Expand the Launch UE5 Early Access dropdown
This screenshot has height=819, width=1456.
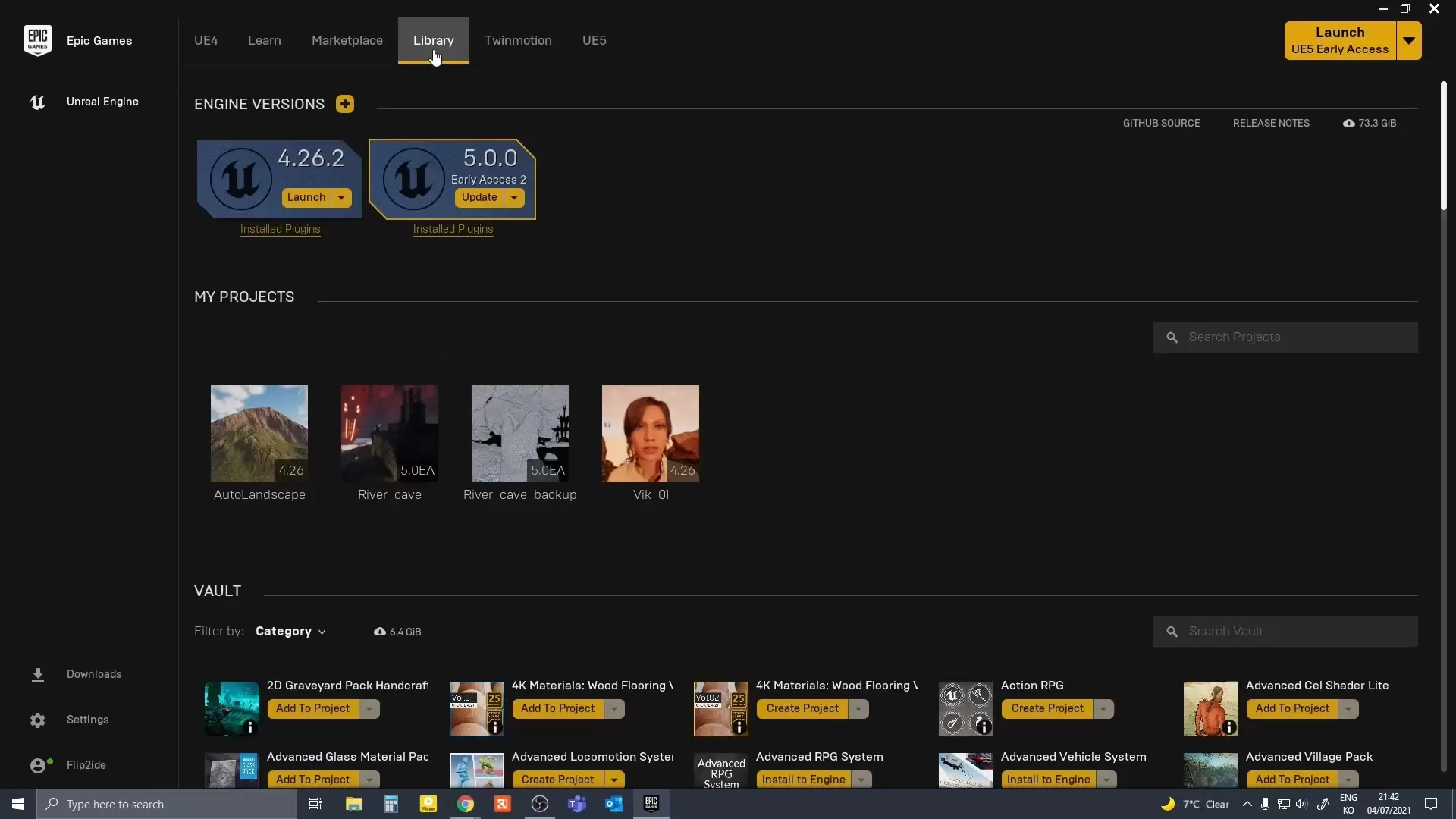pos(1408,40)
